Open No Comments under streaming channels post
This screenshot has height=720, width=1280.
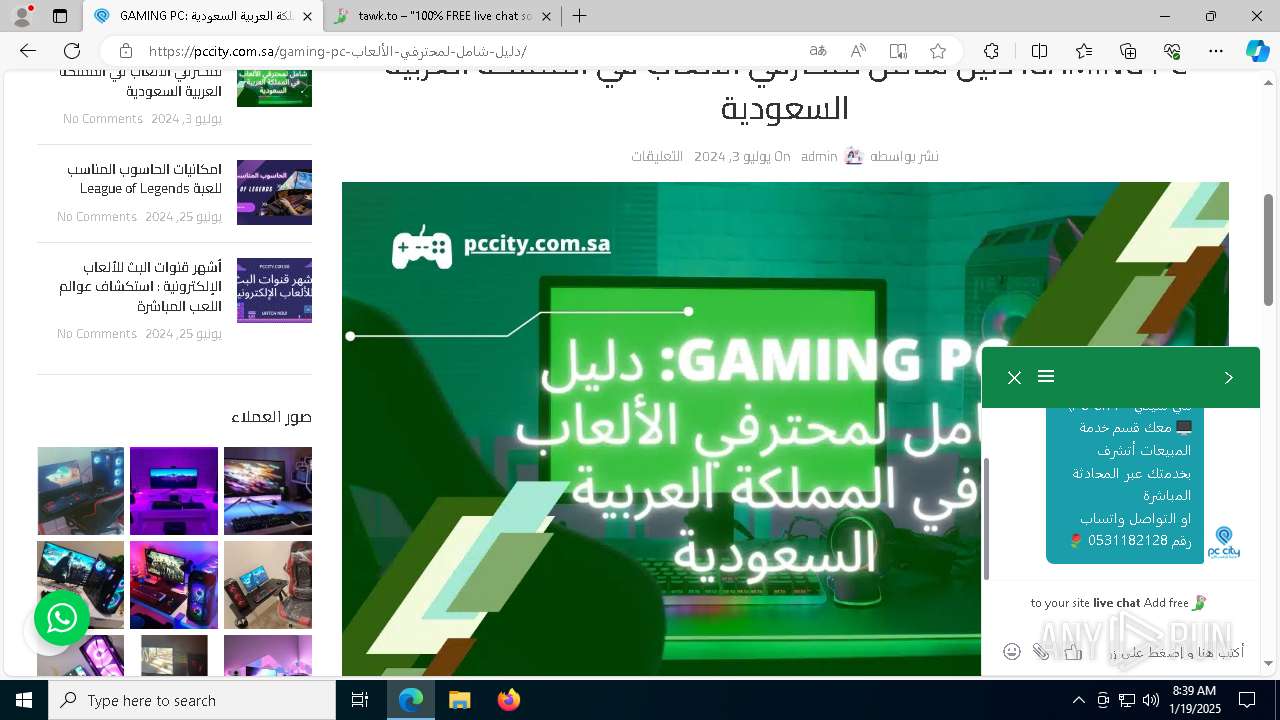click(97, 334)
